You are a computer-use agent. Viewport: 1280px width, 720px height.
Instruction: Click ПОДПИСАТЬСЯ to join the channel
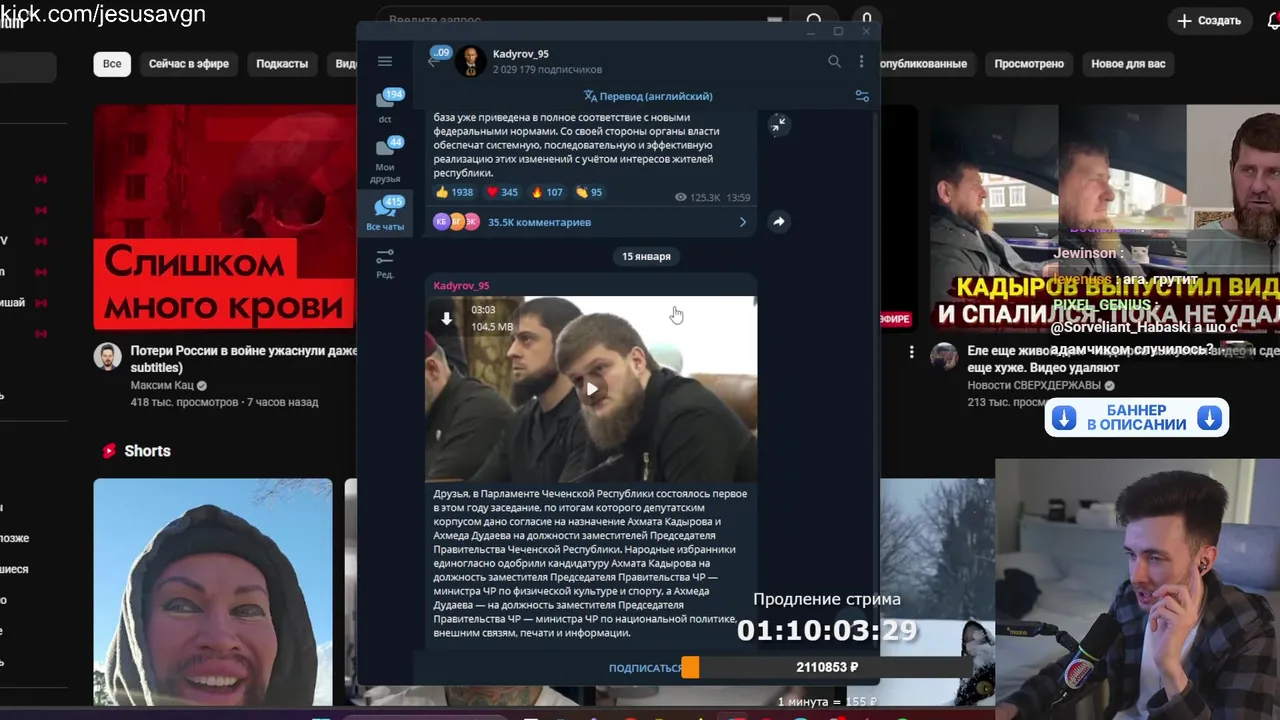[645, 668]
